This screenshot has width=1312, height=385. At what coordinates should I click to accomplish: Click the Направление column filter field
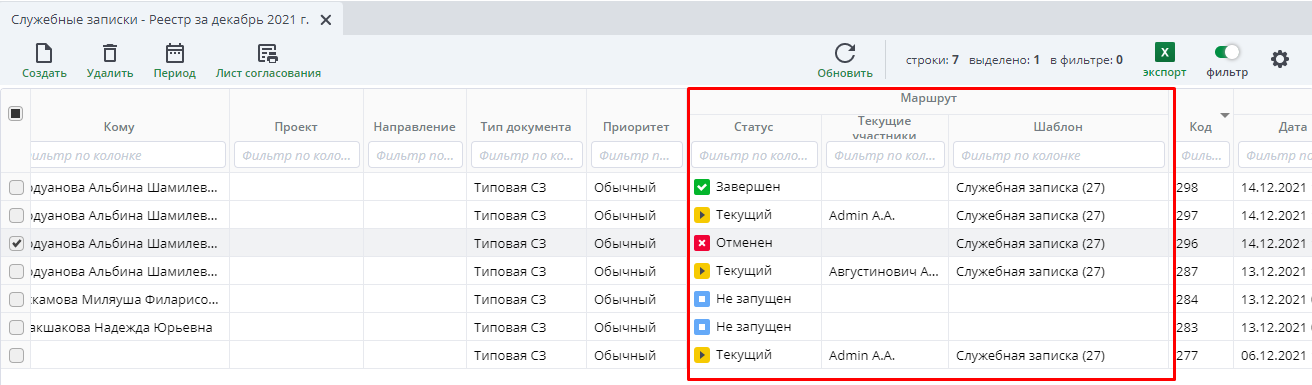(414, 155)
